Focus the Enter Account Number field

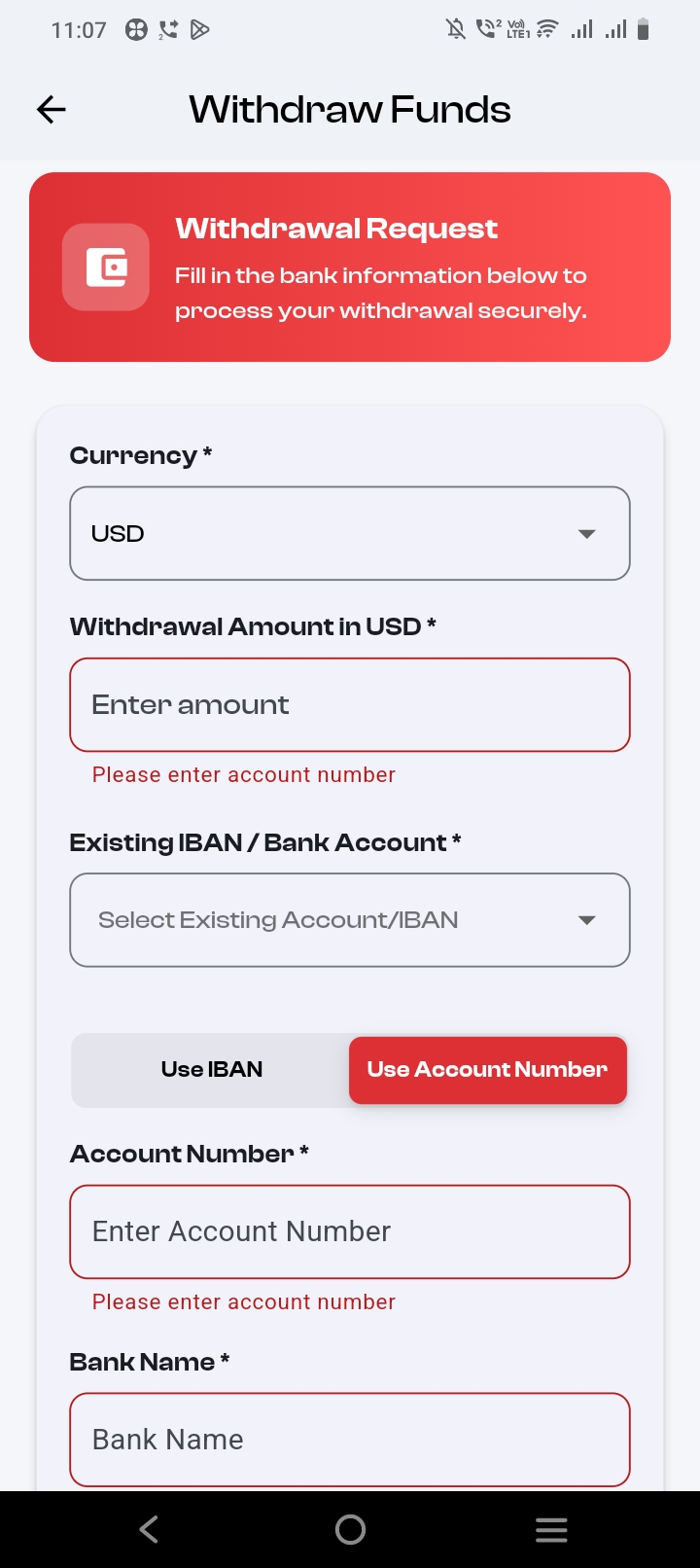coord(350,1231)
